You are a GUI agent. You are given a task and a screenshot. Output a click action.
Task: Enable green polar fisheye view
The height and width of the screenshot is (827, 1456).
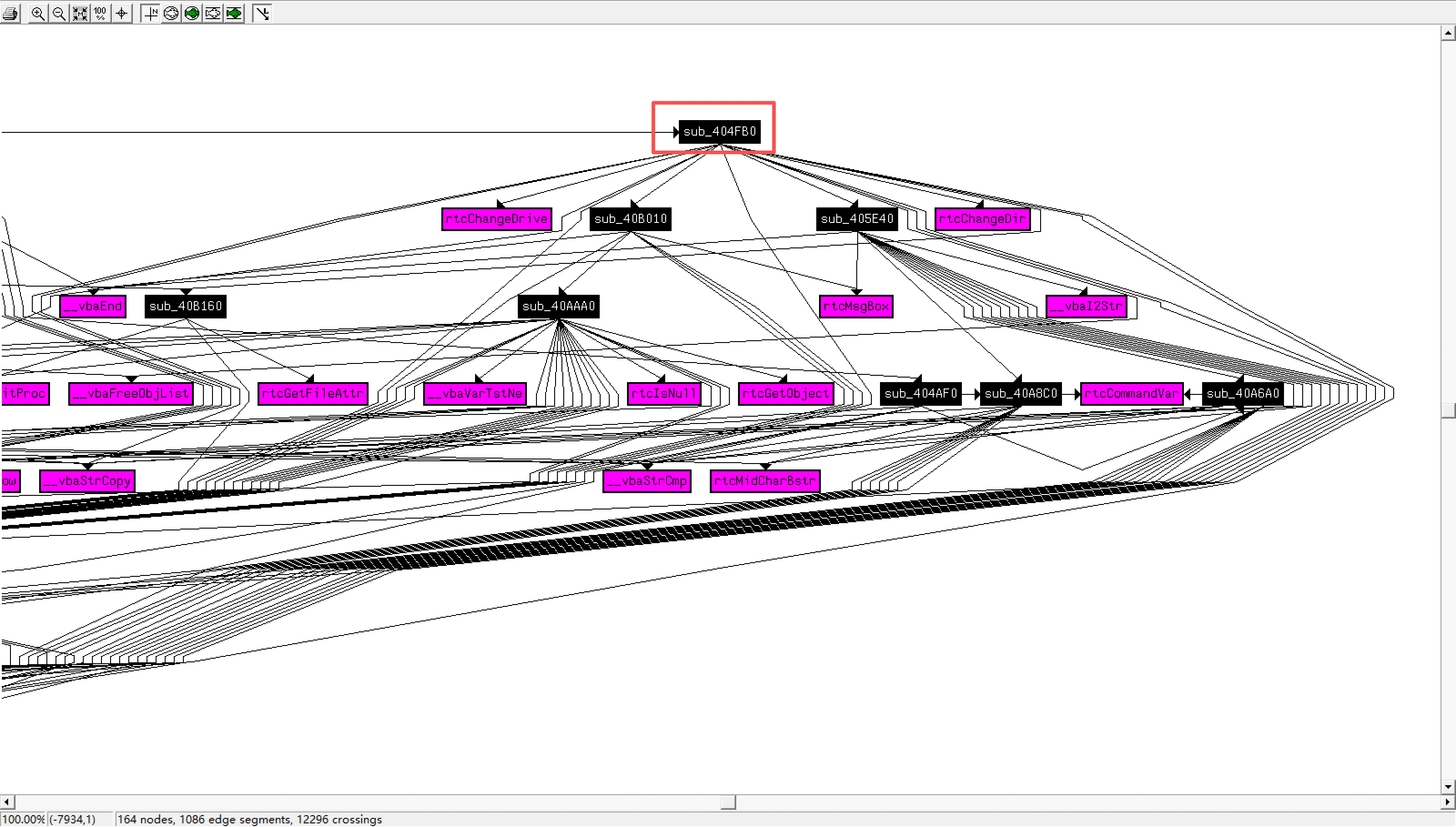(x=192, y=13)
